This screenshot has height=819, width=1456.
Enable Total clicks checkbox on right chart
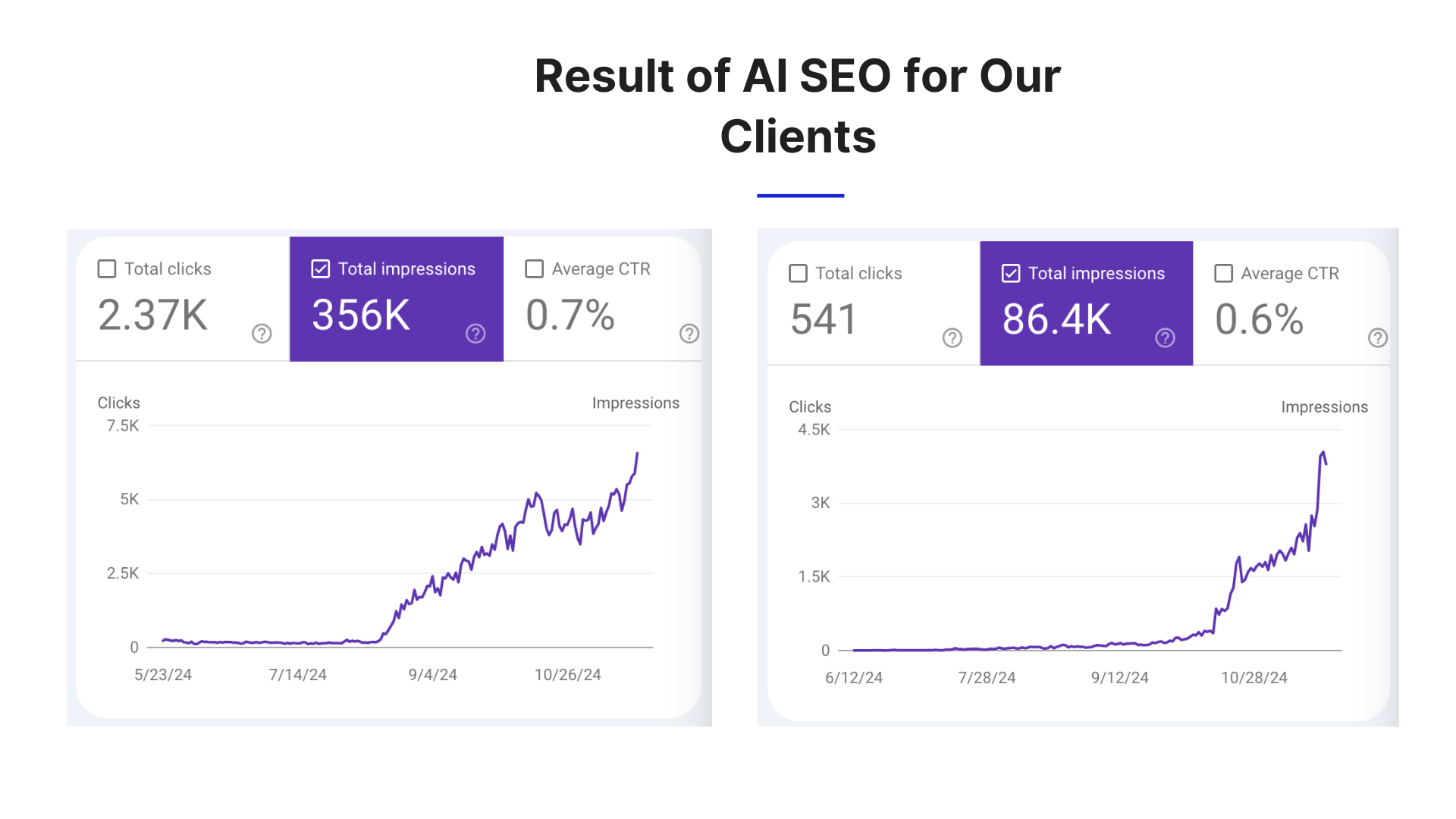pyautogui.click(x=797, y=273)
